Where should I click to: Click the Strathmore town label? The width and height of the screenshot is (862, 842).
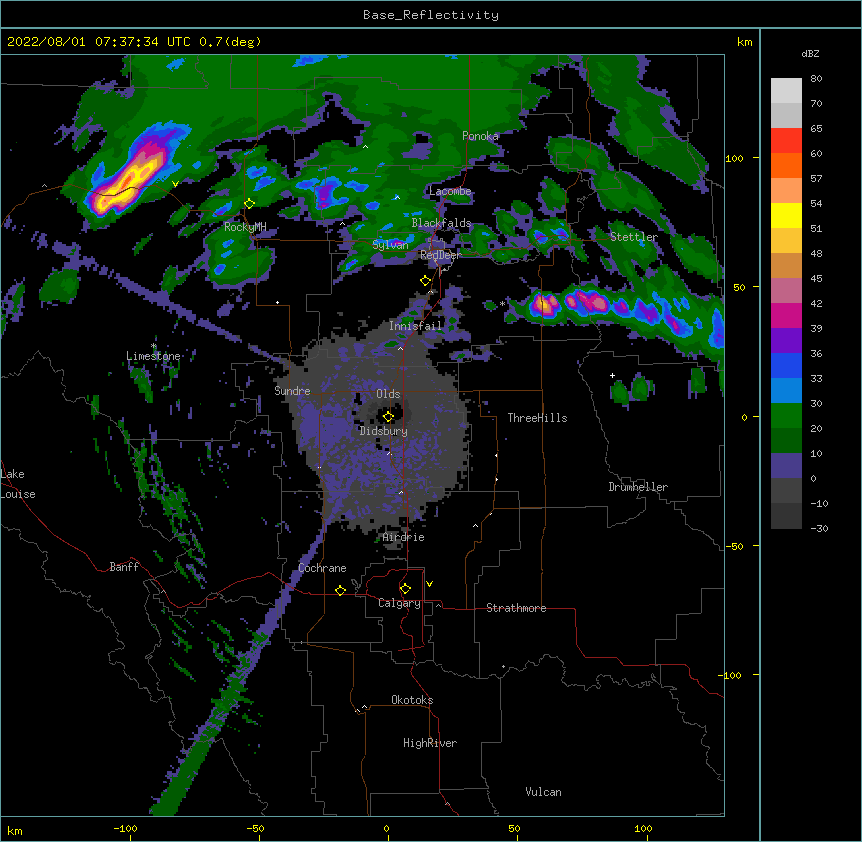pos(516,608)
